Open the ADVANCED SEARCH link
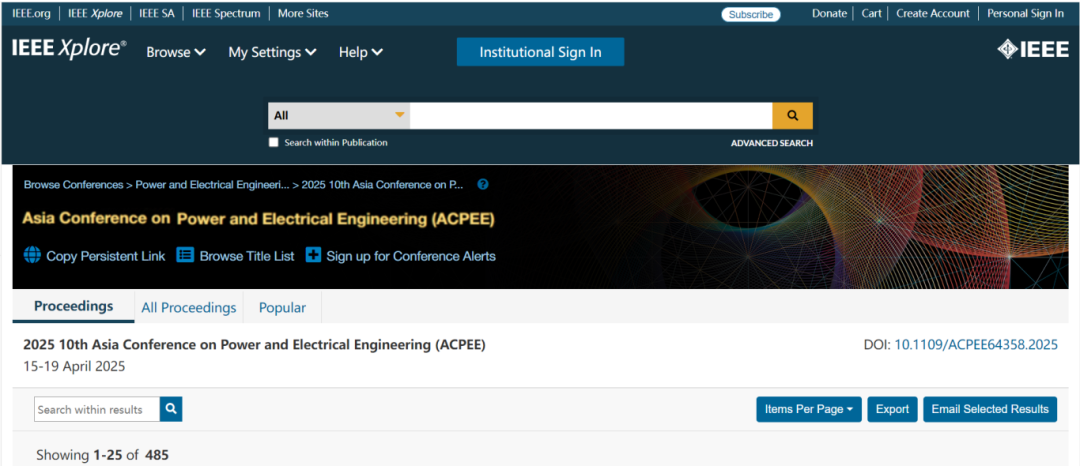 point(771,143)
